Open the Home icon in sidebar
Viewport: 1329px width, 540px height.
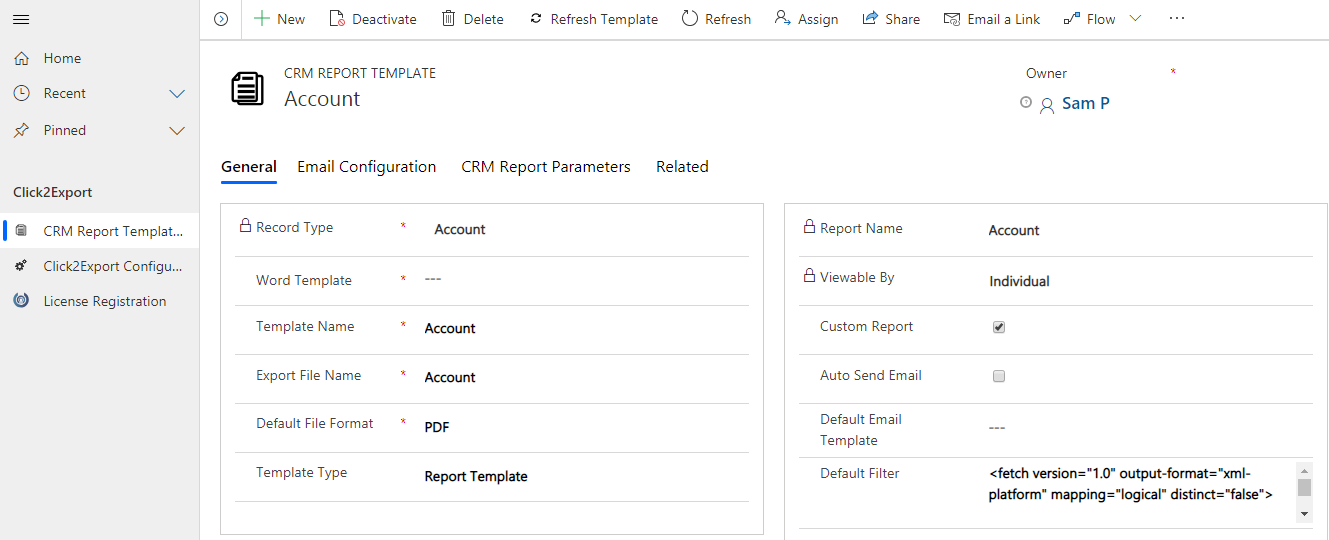(x=21, y=58)
